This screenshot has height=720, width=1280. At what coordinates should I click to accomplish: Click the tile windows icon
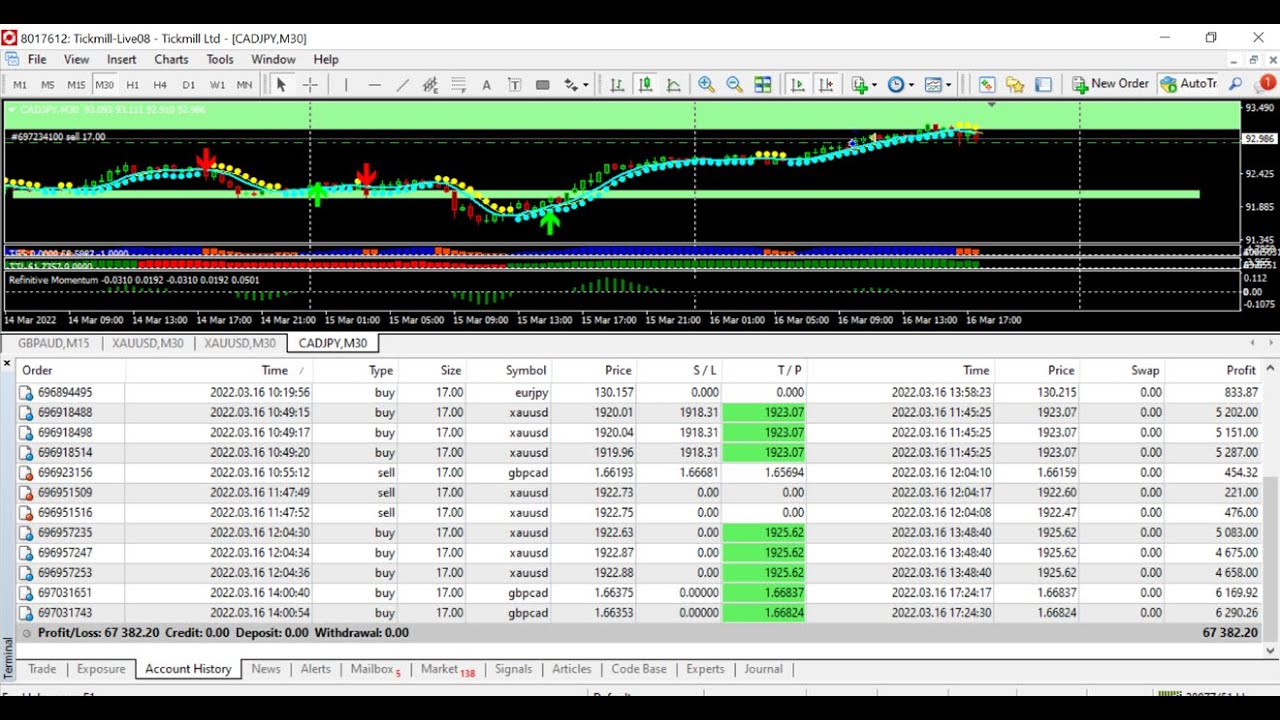pyautogui.click(x=762, y=85)
